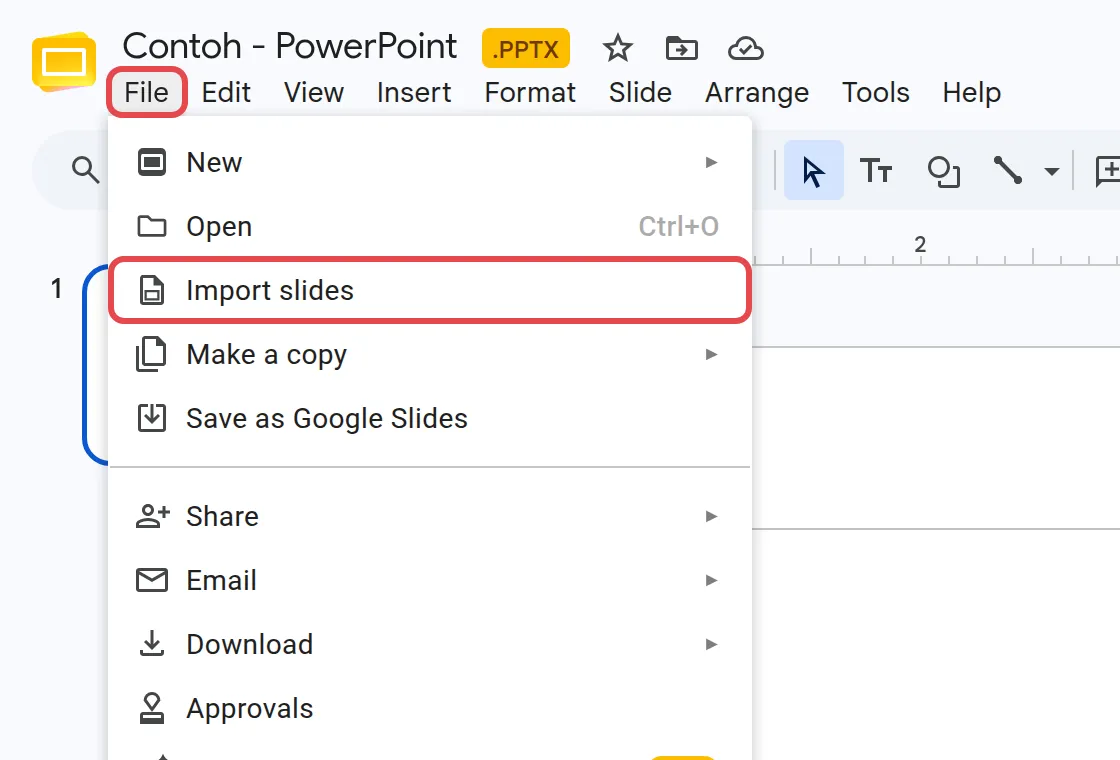
Task: Click the Ctrl+O shortcut text
Action: tap(679, 226)
